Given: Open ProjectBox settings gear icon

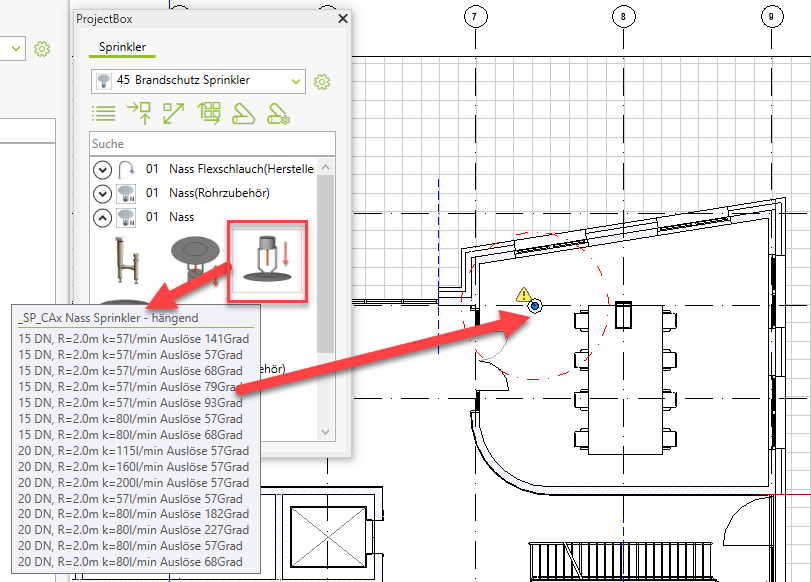Looking at the screenshot, I should 322,81.
